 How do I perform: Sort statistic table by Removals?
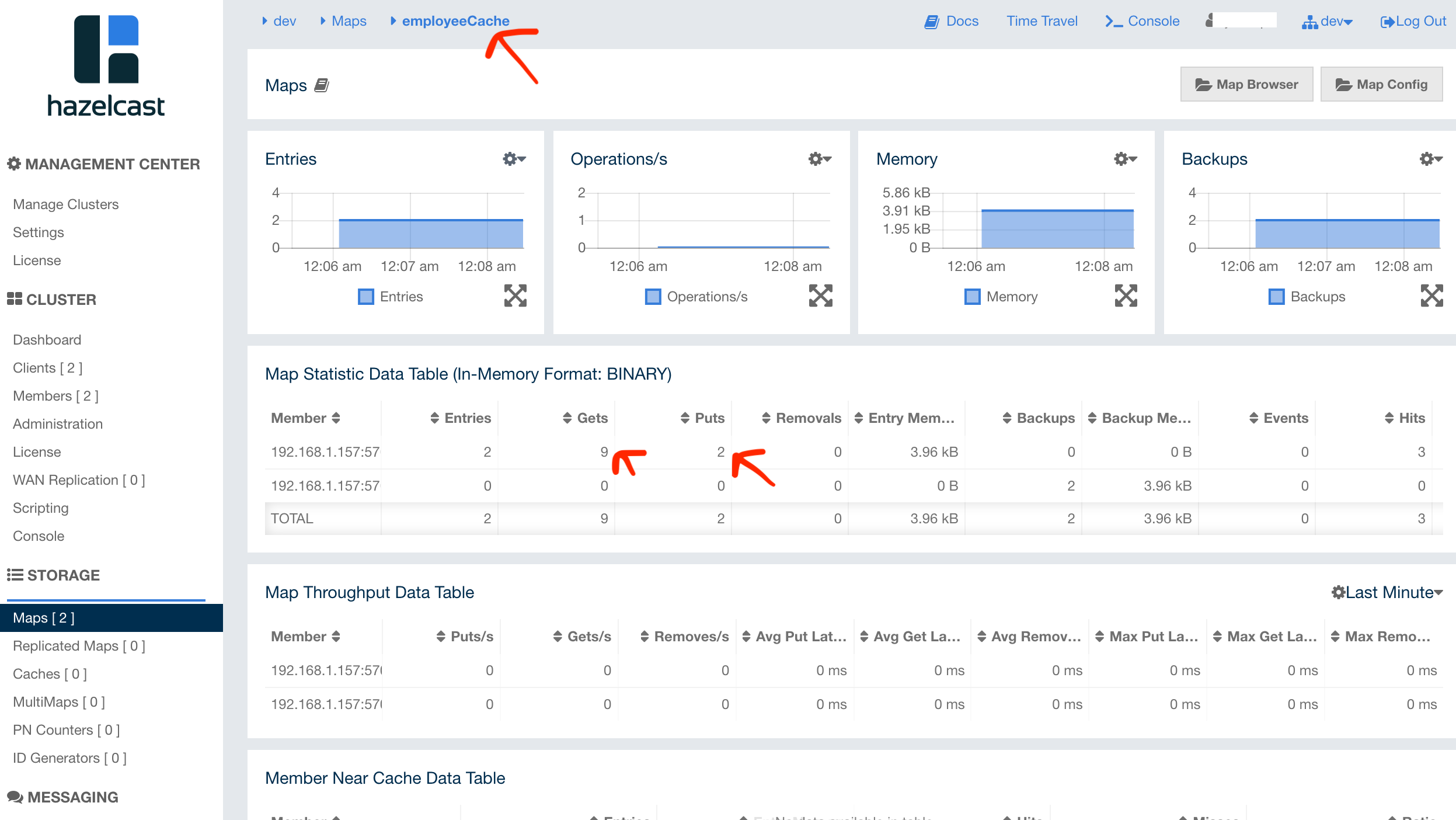point(802,418)
